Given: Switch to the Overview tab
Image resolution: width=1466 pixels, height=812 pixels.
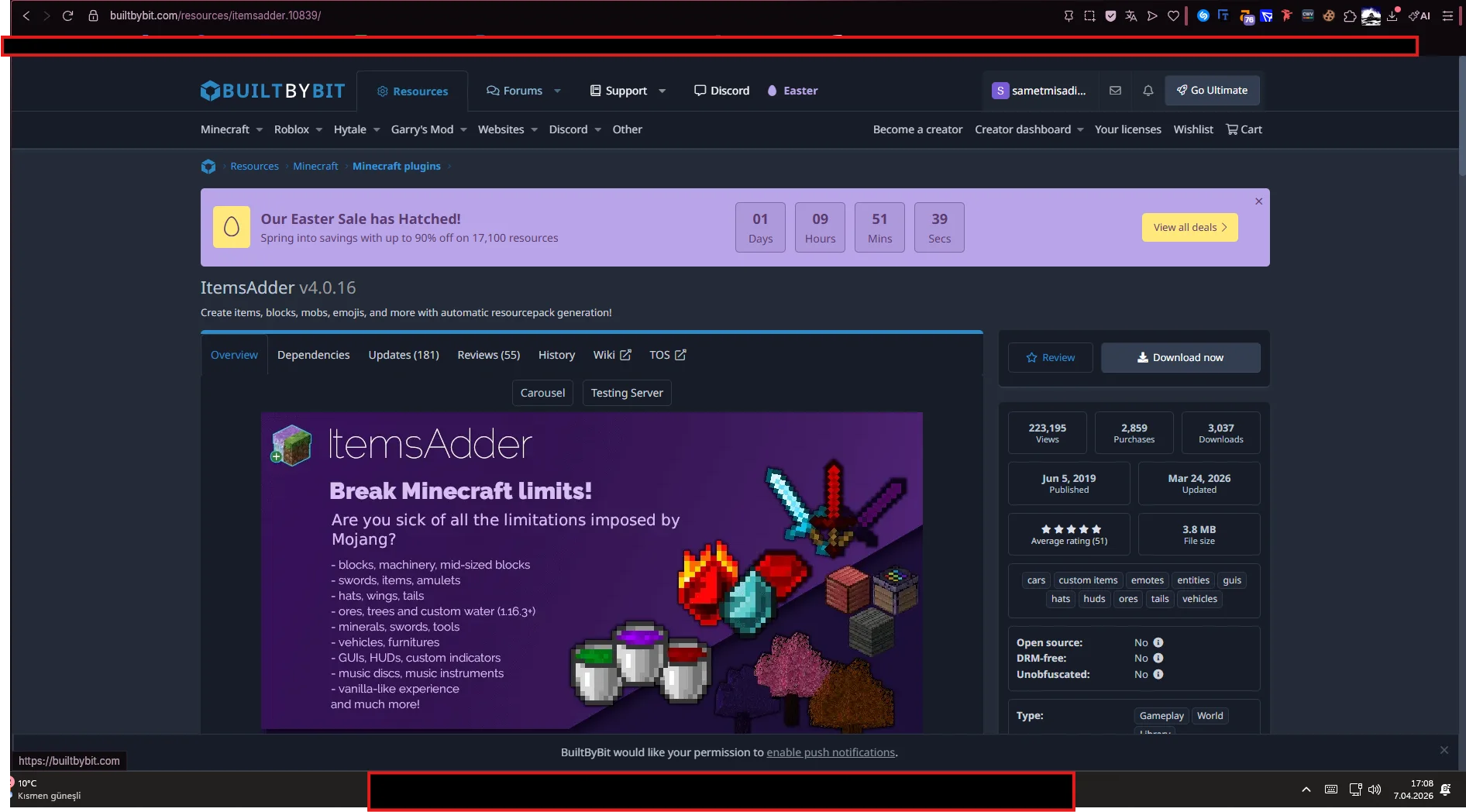Looking at the screenshot, I should (x=234, y=355).
